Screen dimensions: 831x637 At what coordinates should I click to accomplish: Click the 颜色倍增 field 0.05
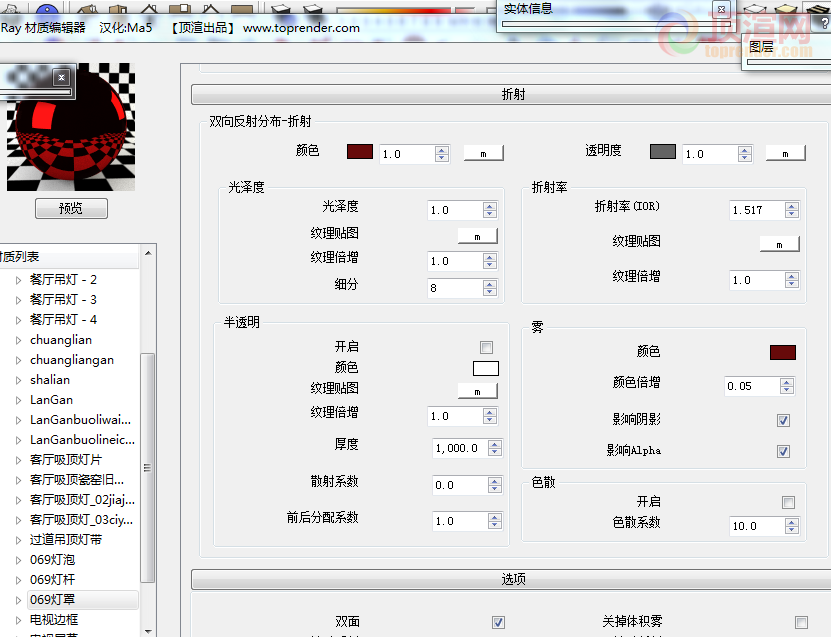tap(751, 386)
